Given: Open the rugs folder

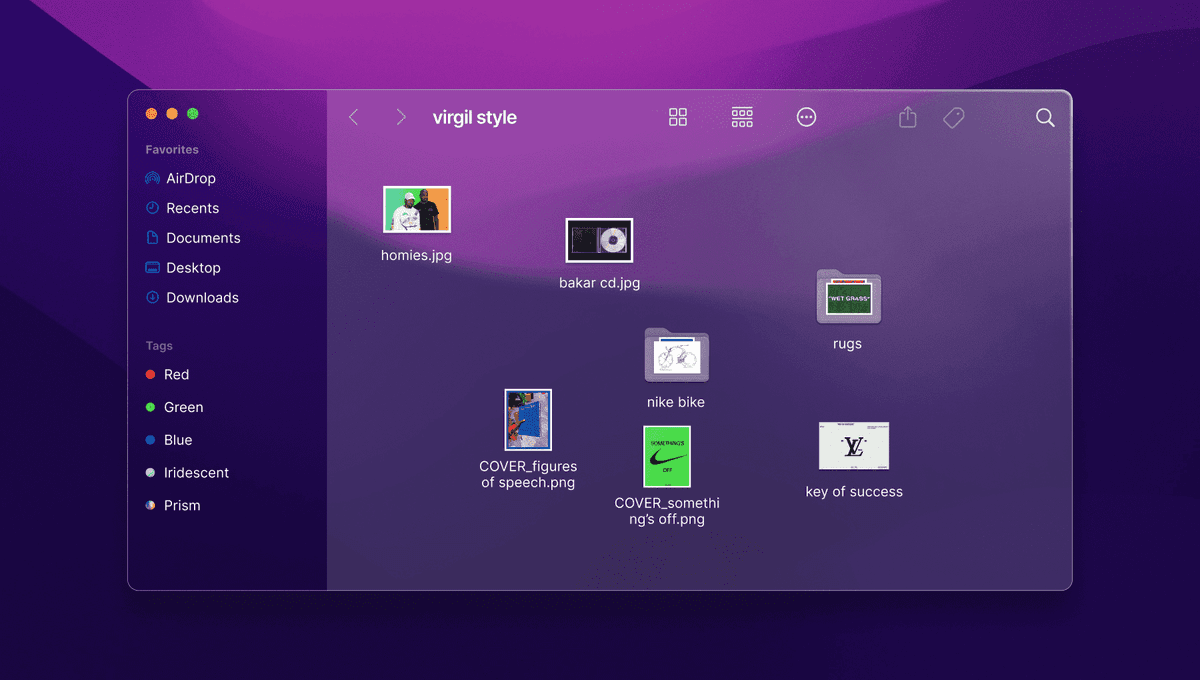Looking at the screenshot, I should 847,298.
